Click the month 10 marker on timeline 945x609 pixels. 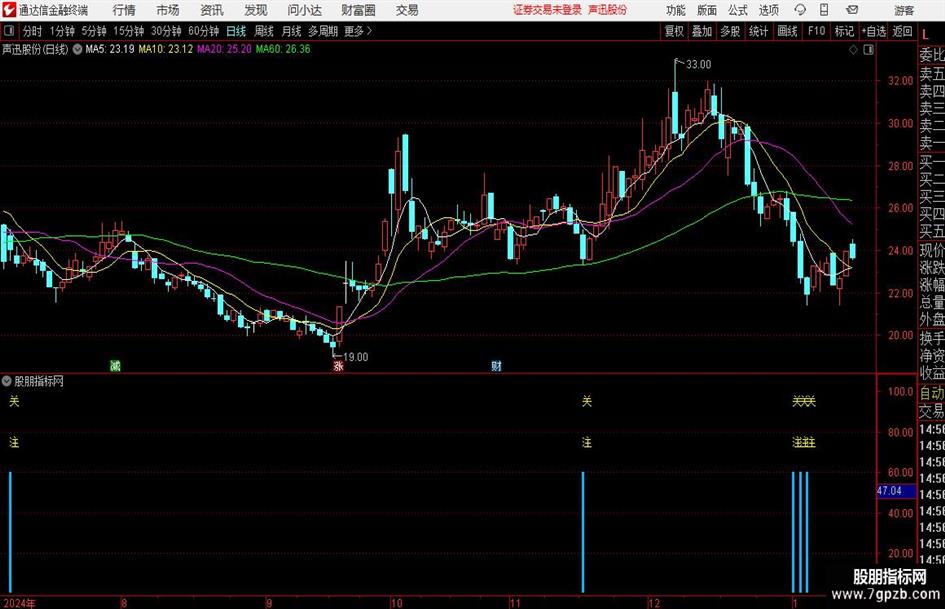point(396,603)
